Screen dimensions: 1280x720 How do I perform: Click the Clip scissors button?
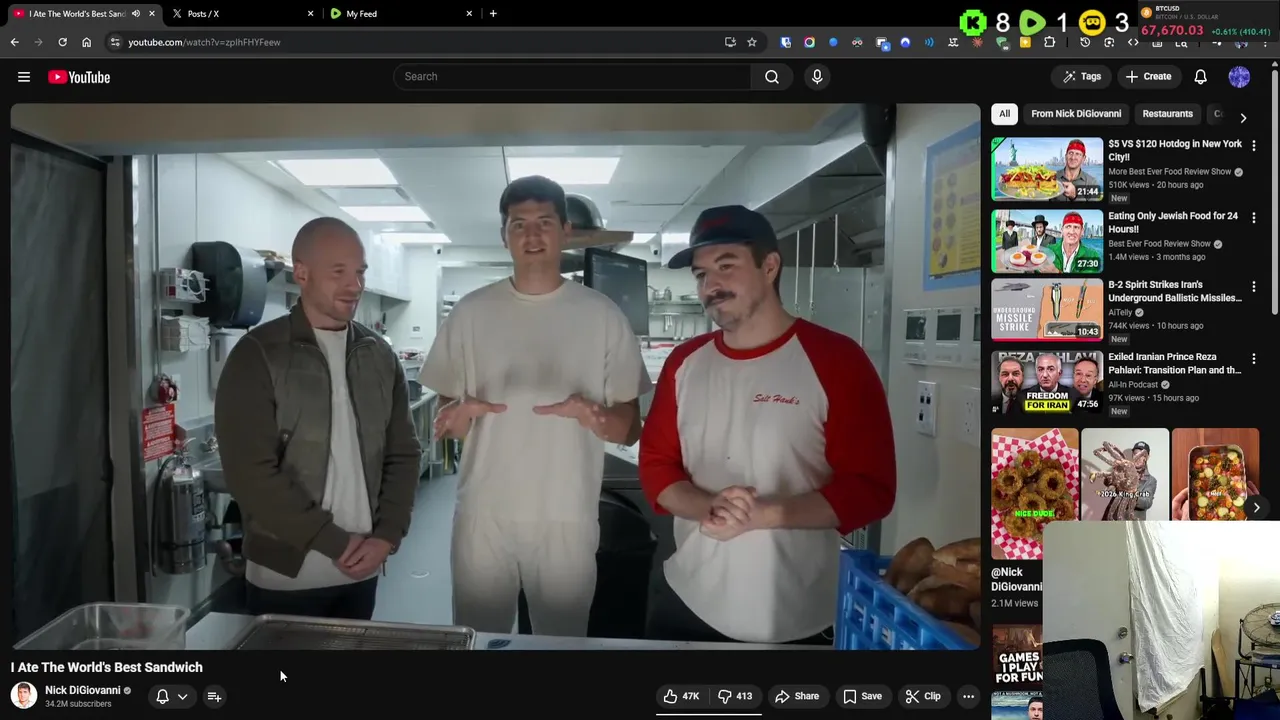923,696
